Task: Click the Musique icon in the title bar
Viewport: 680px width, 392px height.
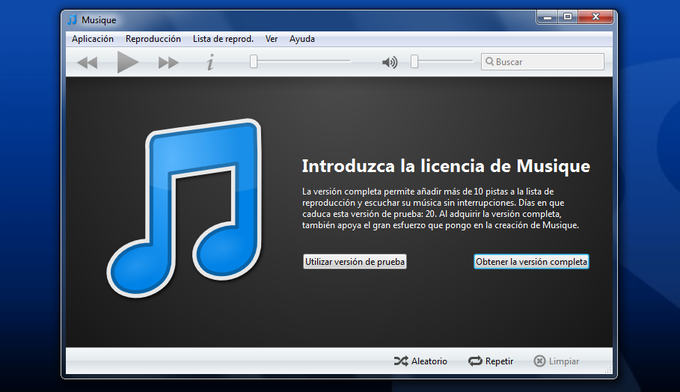Action: [x=72, y=20]
